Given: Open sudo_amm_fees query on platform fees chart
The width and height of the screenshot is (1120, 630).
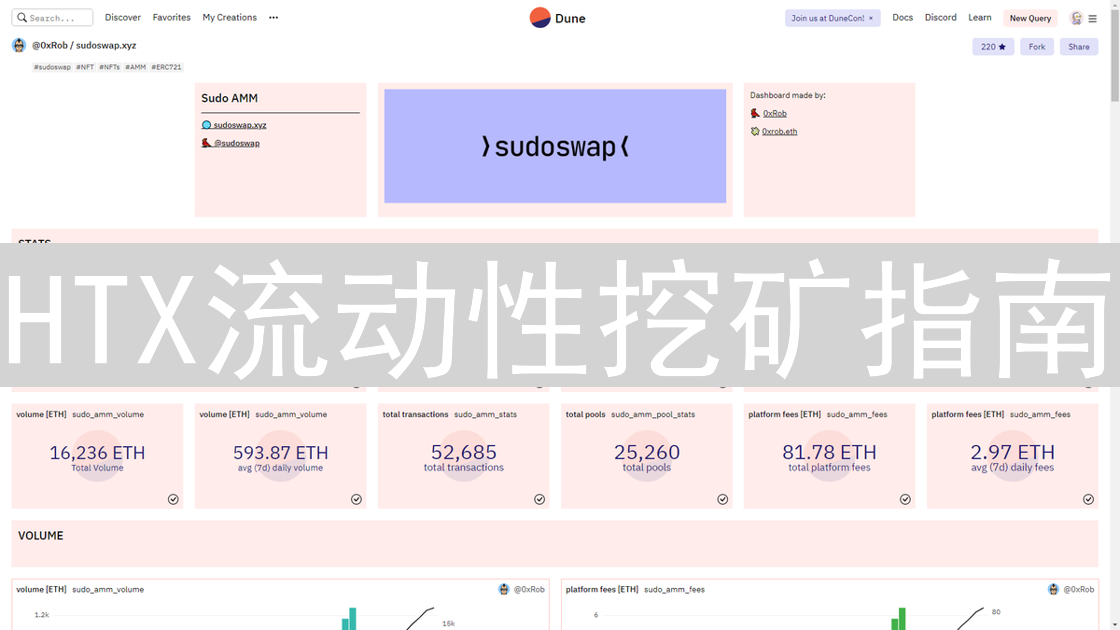Looking at the screenshot, I should [x=674, y=589].
